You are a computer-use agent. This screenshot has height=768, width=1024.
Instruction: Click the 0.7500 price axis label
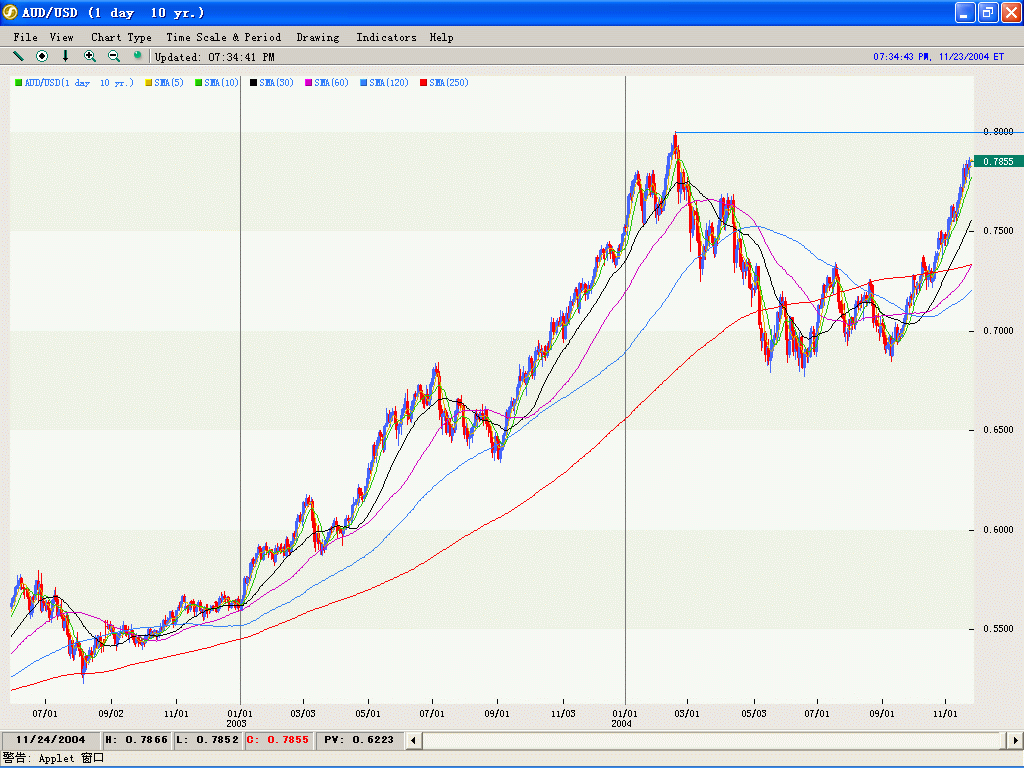[998, 231]
